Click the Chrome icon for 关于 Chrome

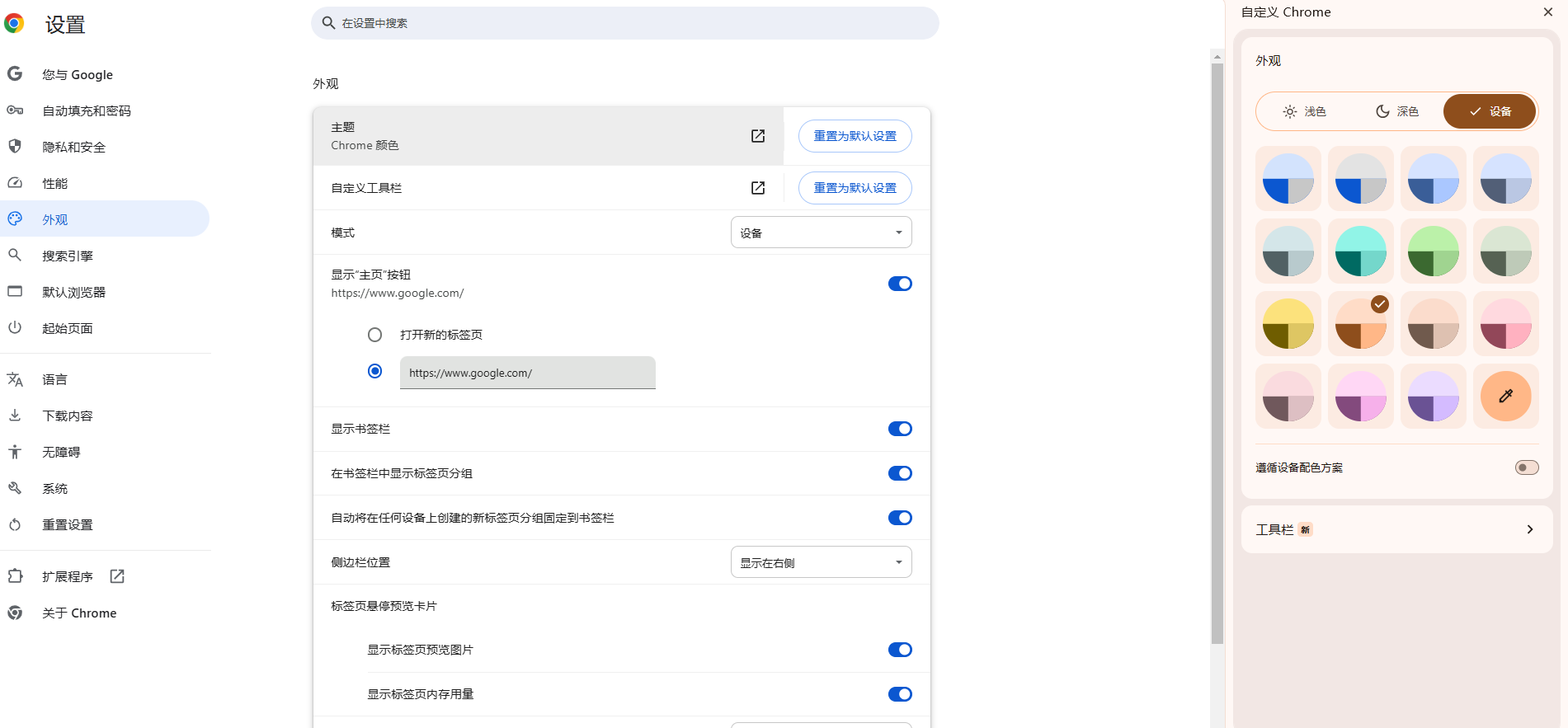click(x=15, y=613)
